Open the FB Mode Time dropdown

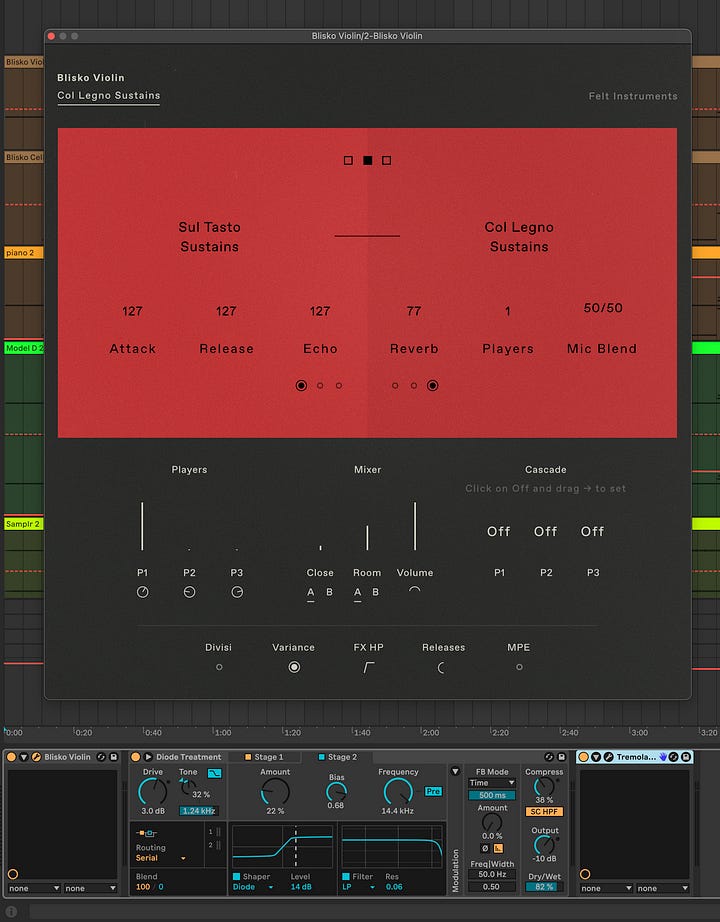[x=492, y=783]
